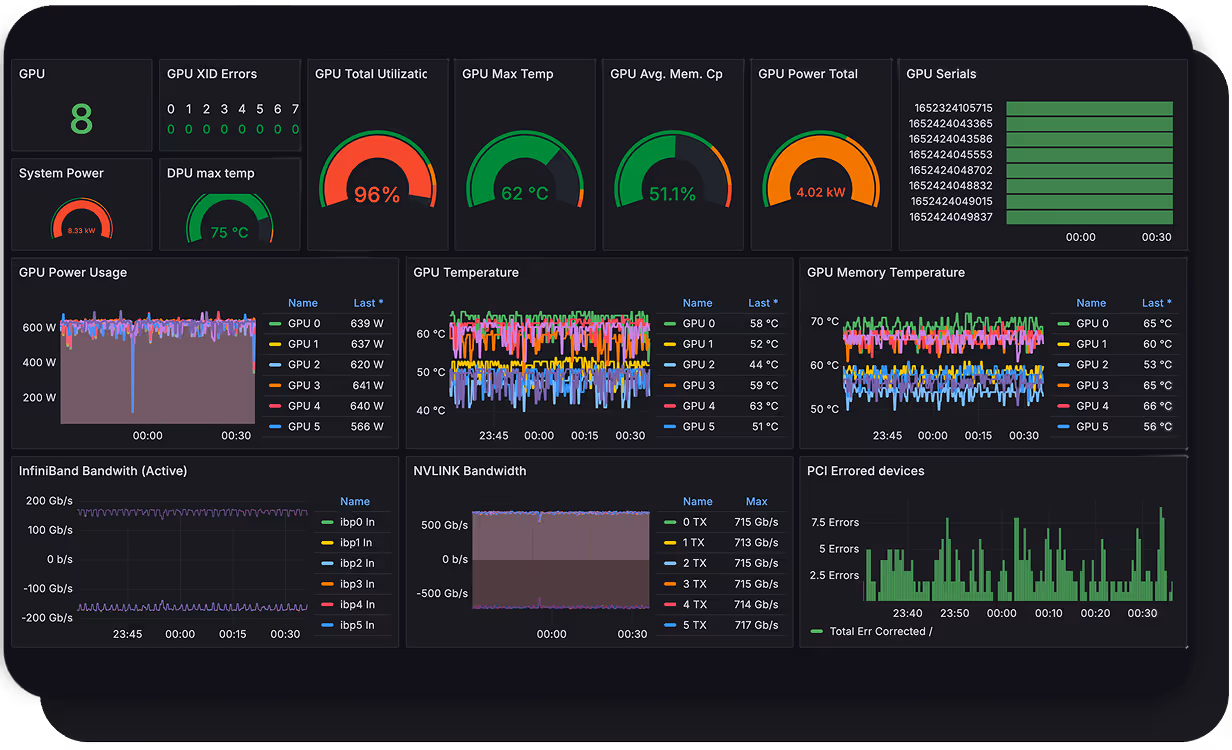Sort NVLINK Bandwidth legend by Max

pos(757,502)
